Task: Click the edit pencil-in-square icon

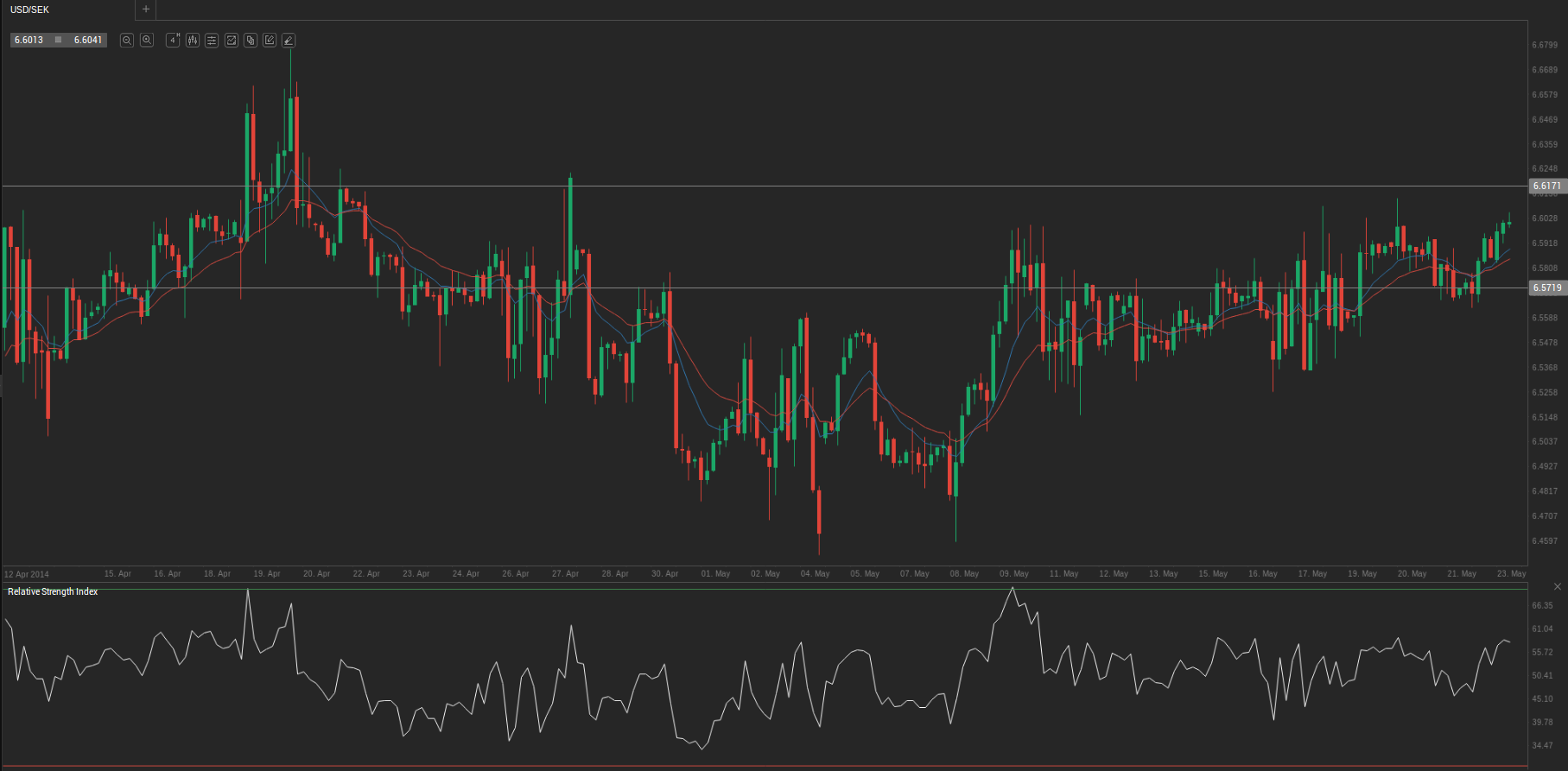Action: tap(270, 41)
